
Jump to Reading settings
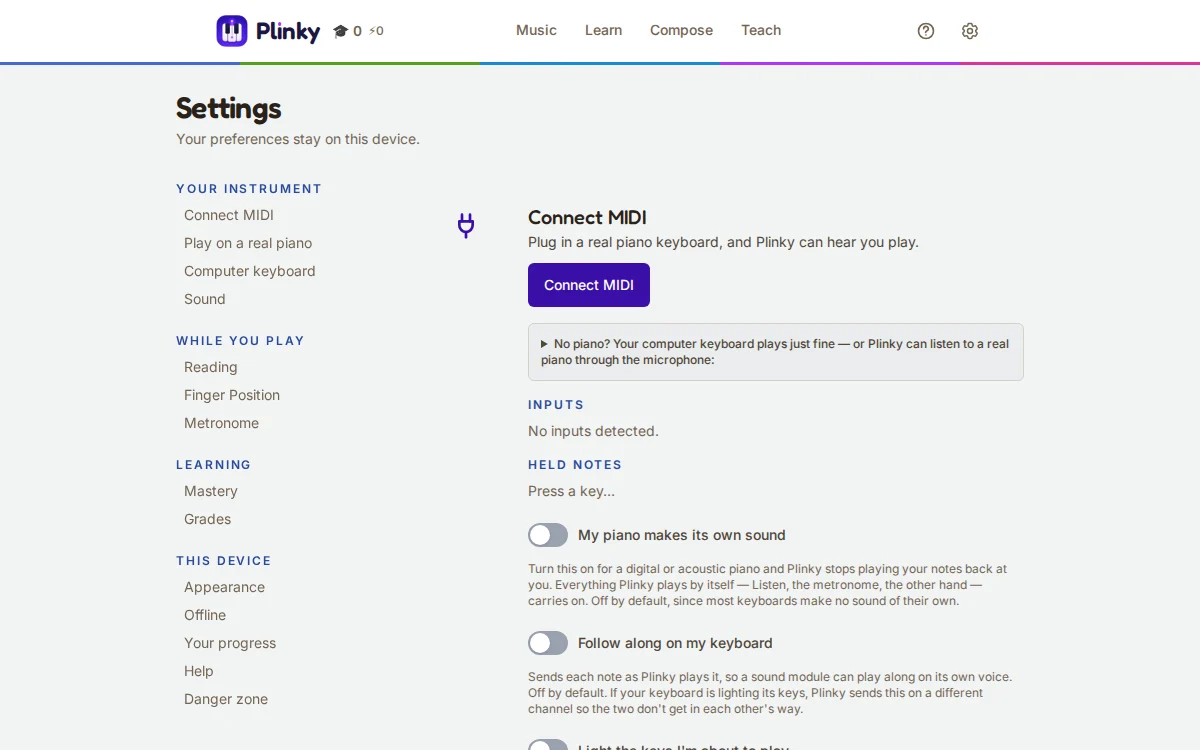pos(211,367)
